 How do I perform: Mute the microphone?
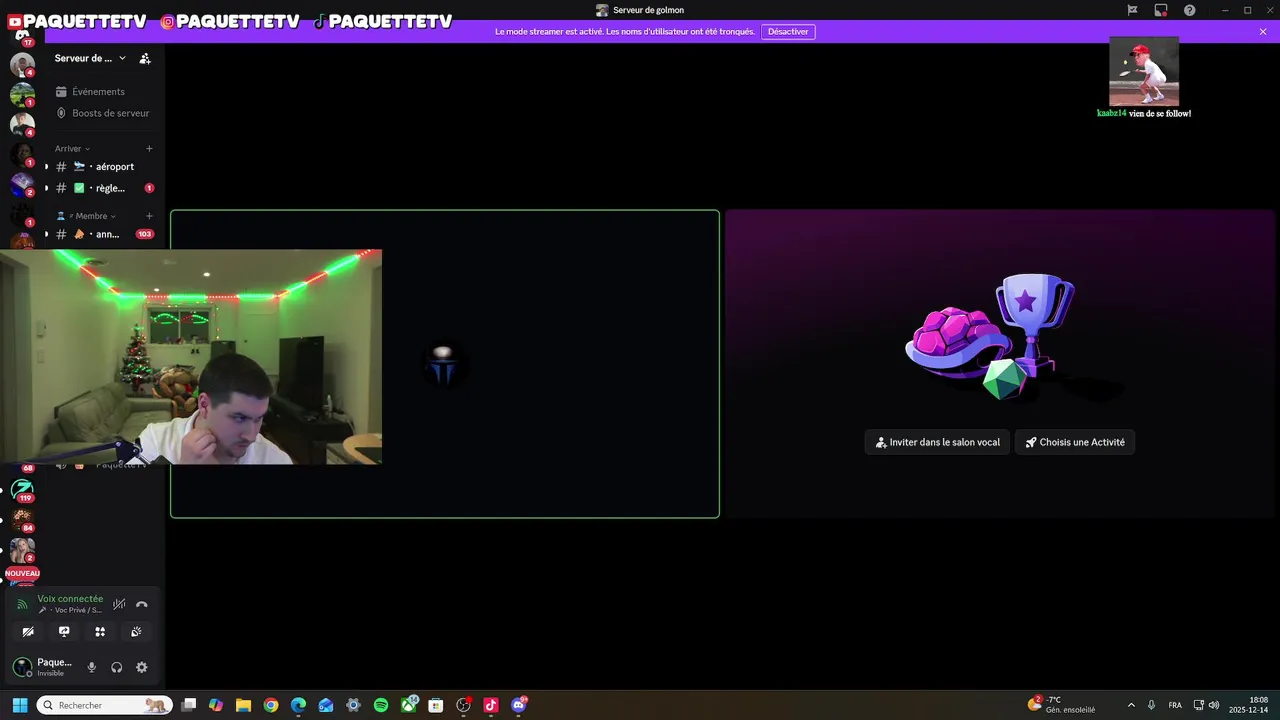point(92,667)
